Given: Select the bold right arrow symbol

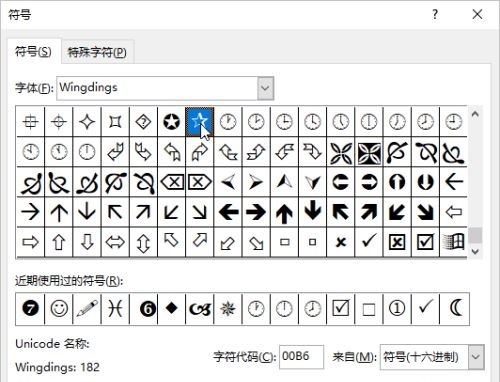Looking at the screenshot, I should [256, 212].
